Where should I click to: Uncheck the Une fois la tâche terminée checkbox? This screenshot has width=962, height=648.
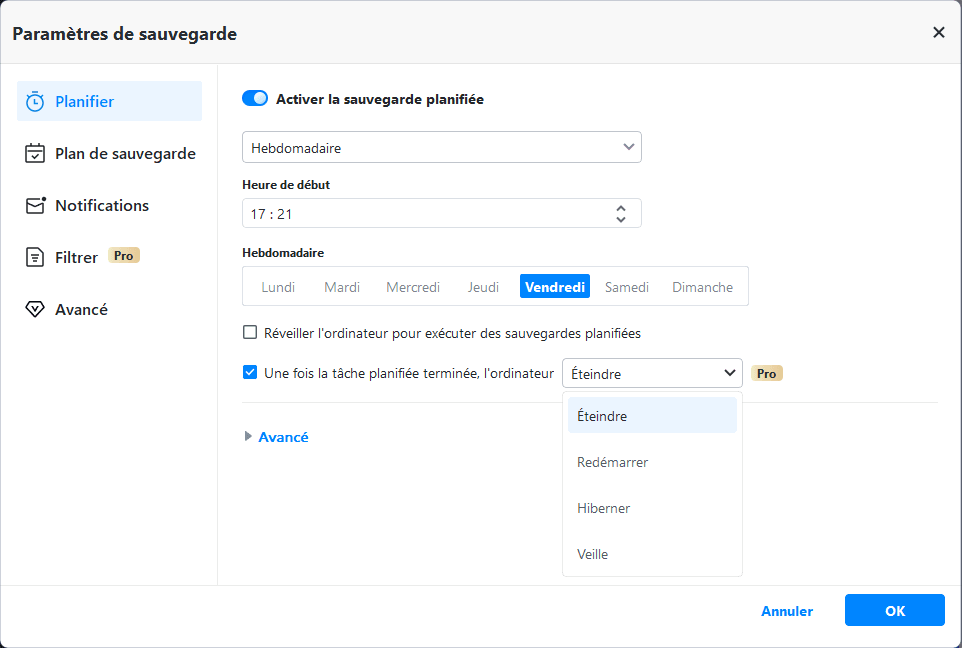(250, 373)
